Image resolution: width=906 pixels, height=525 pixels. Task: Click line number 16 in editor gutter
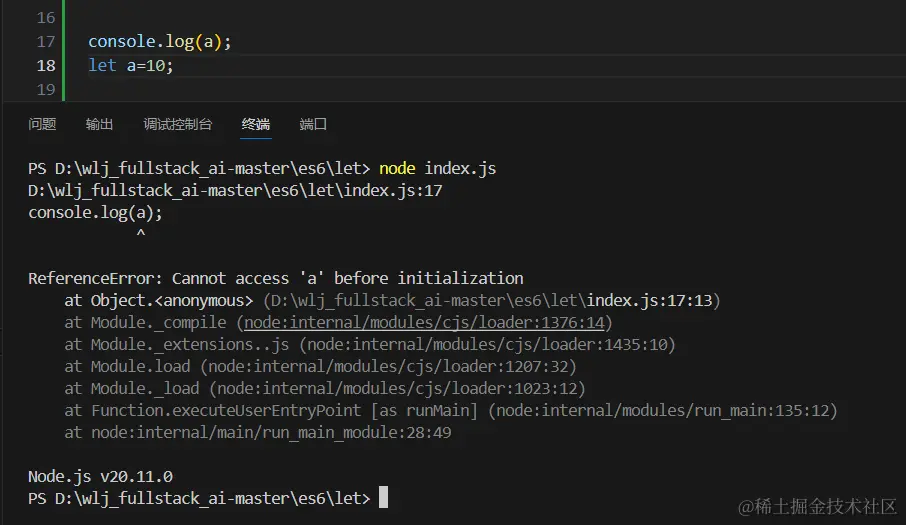tap(46, 18)
